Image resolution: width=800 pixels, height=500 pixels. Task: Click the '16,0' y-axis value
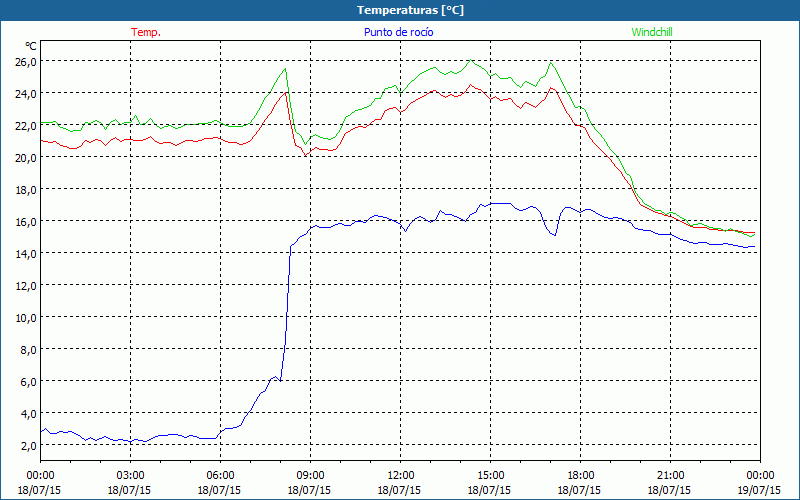(x=26, y=221)
